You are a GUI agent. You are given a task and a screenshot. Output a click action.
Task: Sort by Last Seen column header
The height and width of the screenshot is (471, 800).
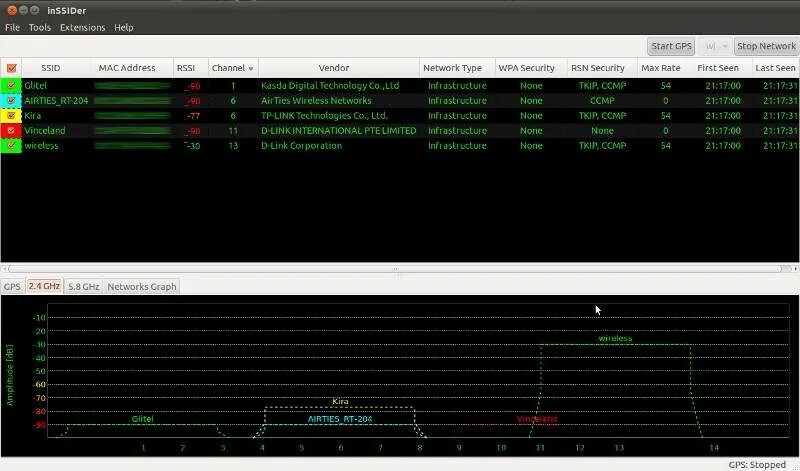coord(775,68)
